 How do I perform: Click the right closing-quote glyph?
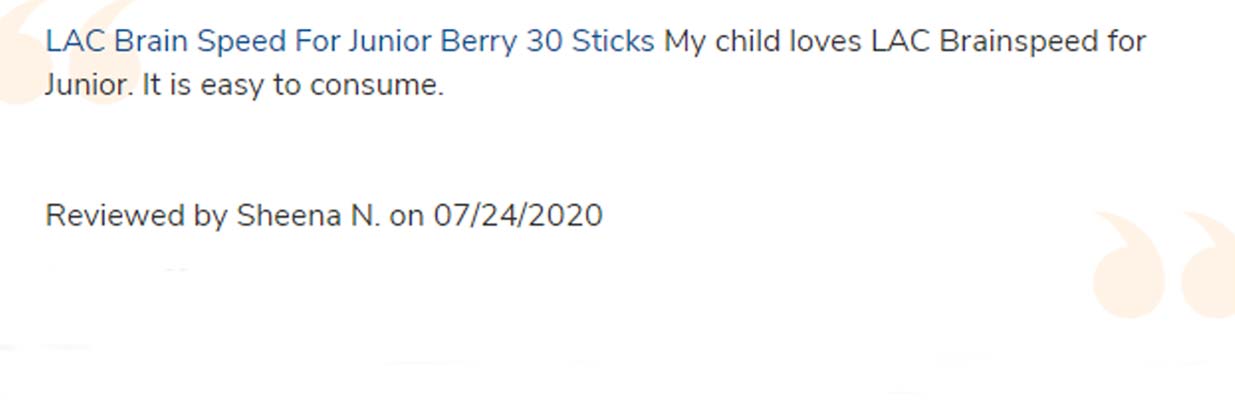tap(1208, 265)
